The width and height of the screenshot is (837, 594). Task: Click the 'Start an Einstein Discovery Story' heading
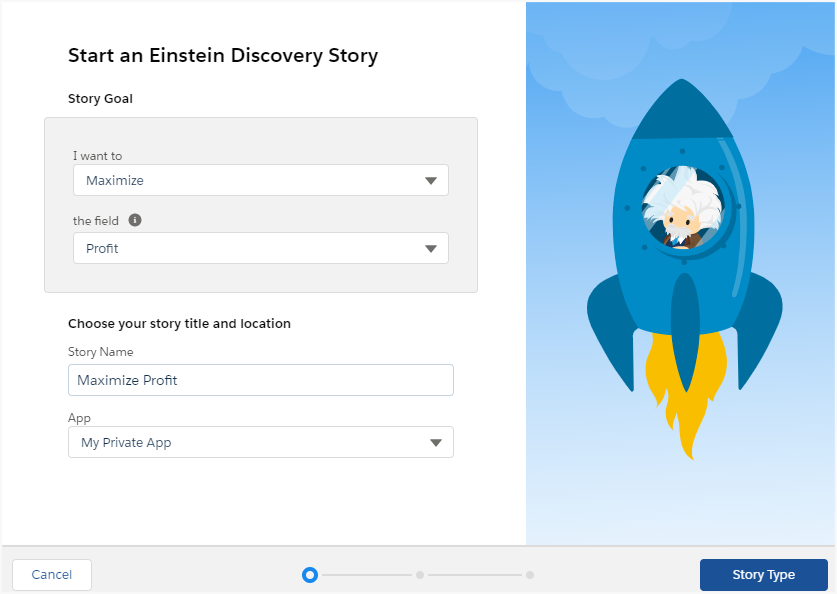tap(223, 56)
